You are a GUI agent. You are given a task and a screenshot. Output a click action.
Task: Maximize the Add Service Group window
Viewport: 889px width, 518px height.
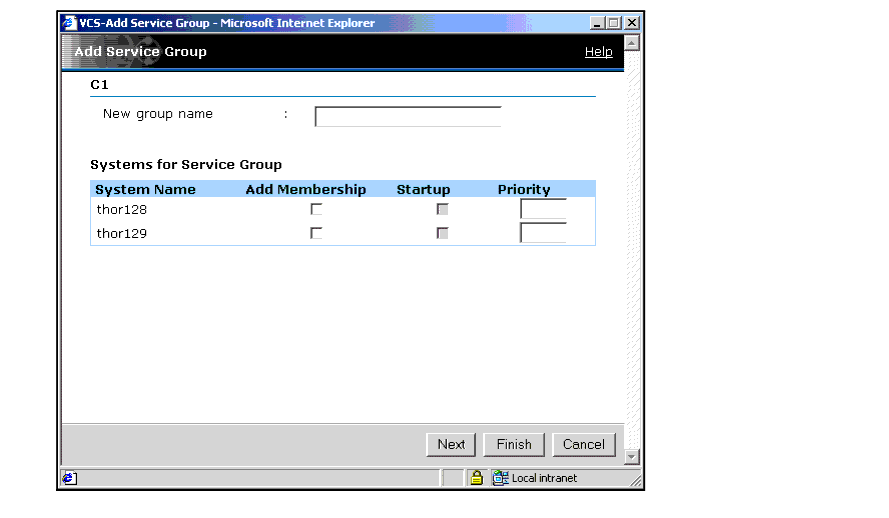pos(615,23)
